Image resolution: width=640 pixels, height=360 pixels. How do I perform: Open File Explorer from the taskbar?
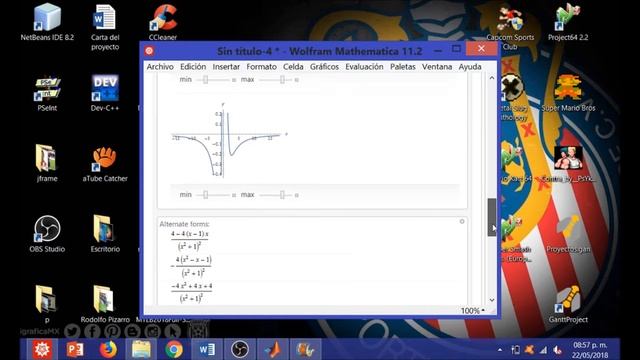pyautogui.click(x=141, y=349)
